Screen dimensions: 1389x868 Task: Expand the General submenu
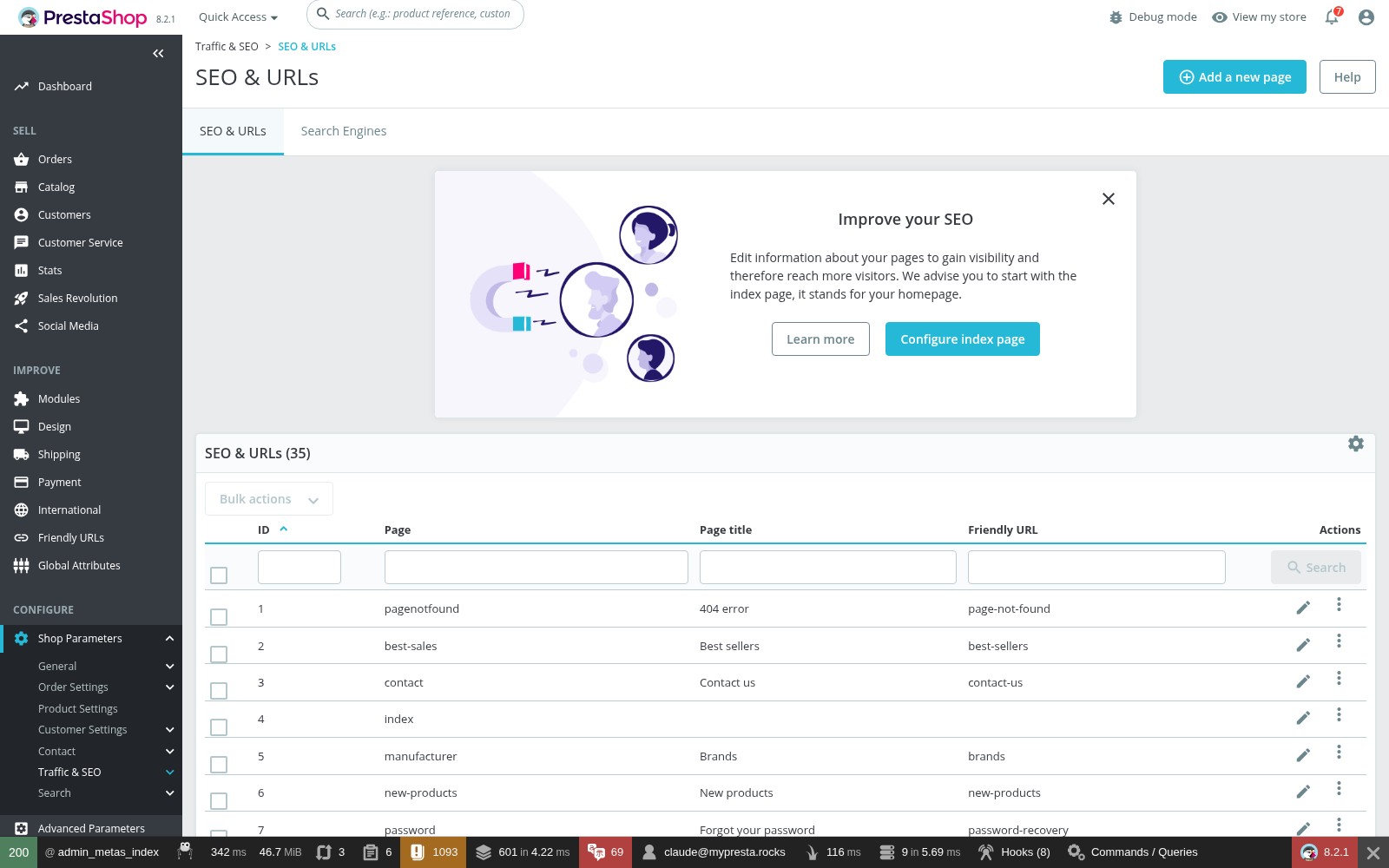[x=169, y=667]
